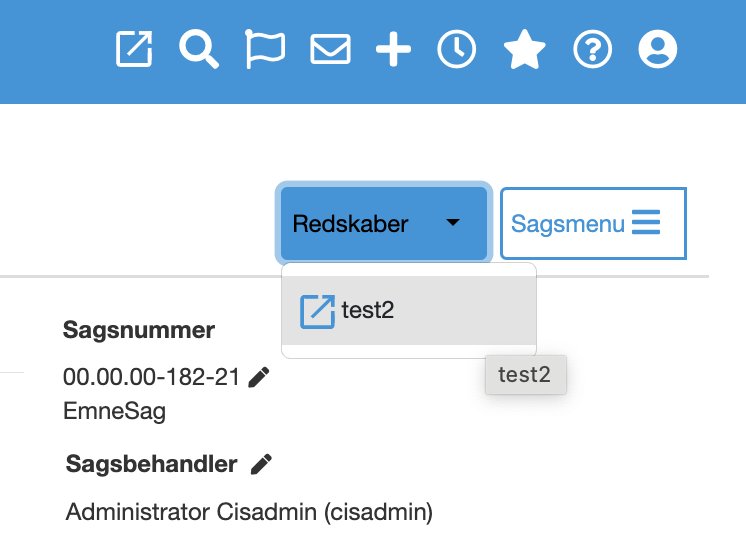Click the flag icon in the header

pos(265,49)
